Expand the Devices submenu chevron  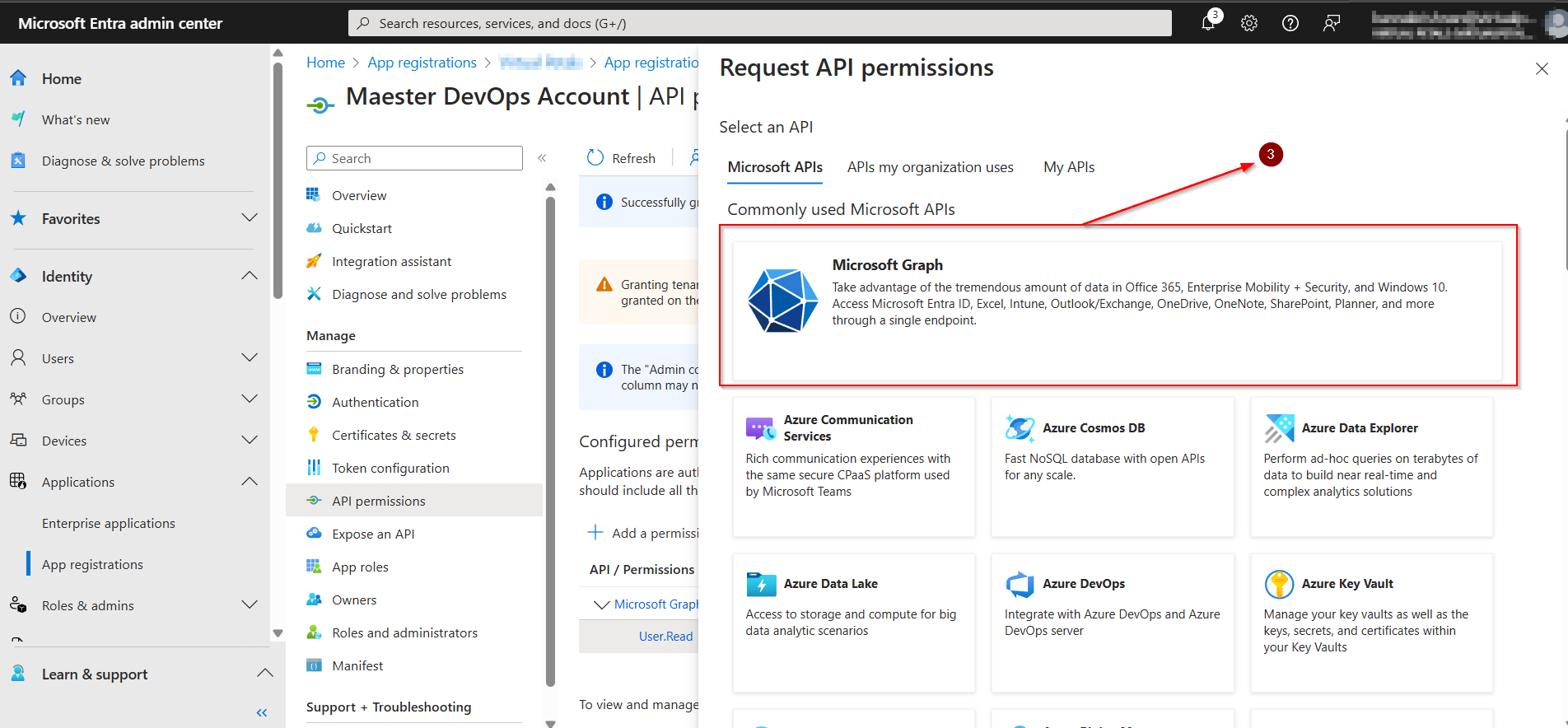tap(250, 440)
